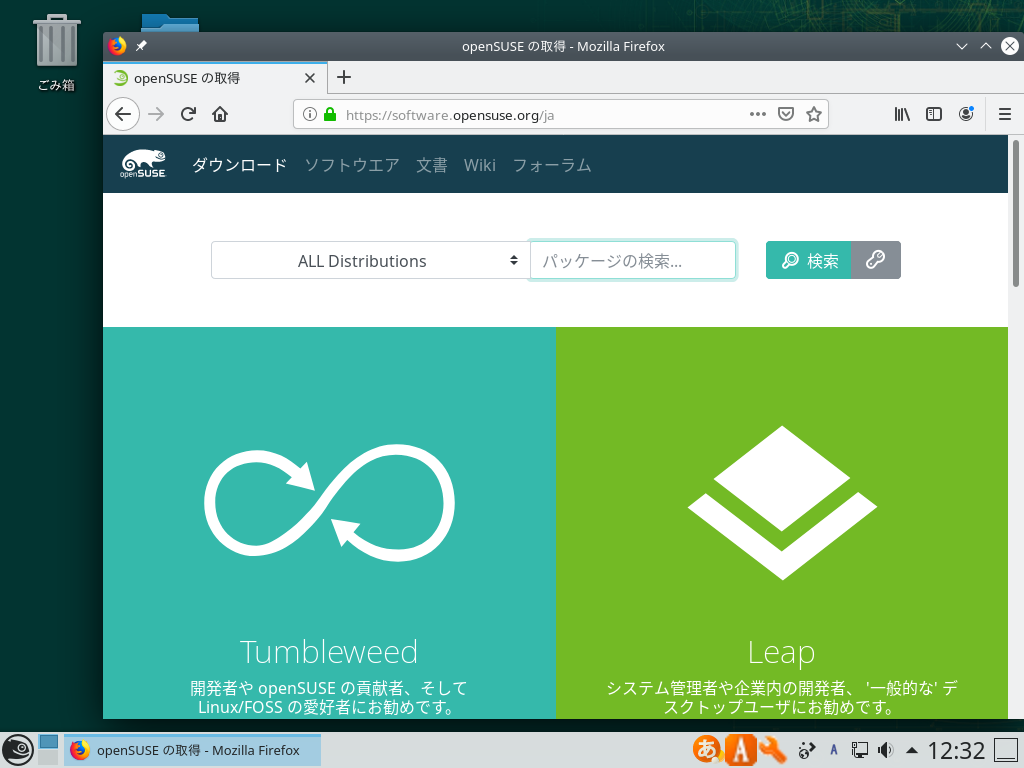Image resolution: width=1024 pixels, height=768 pixels.
Task: Click the Leap stacked layers icon
Action: 782,502
